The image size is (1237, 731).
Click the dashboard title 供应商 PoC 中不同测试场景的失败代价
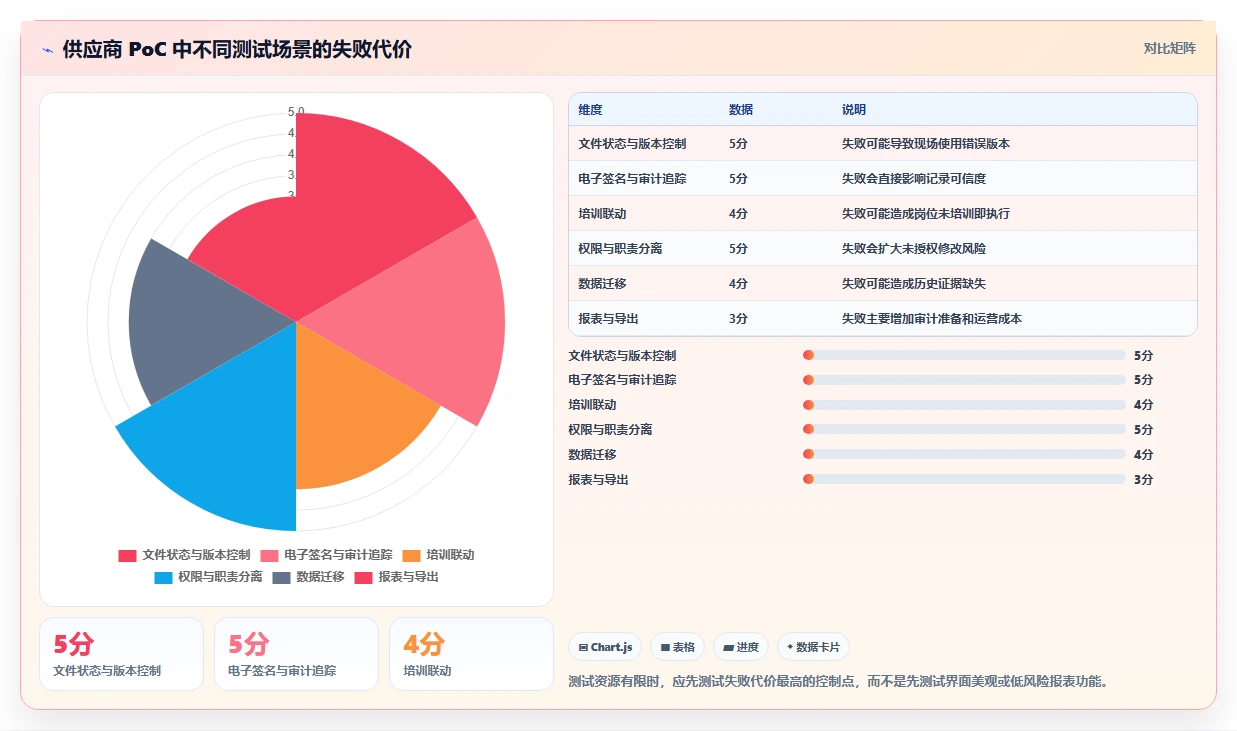[x=237, y=50]
